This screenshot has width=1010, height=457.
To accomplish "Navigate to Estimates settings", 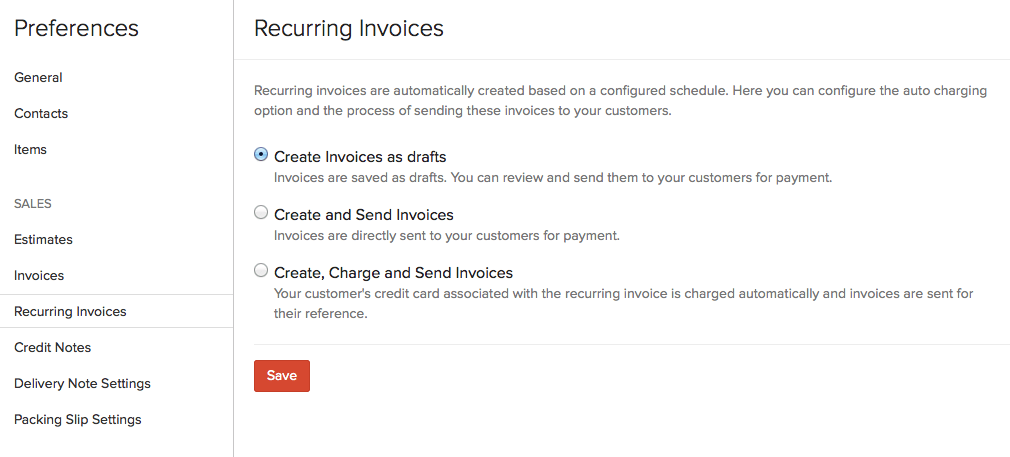I will [x=43, y=239].
